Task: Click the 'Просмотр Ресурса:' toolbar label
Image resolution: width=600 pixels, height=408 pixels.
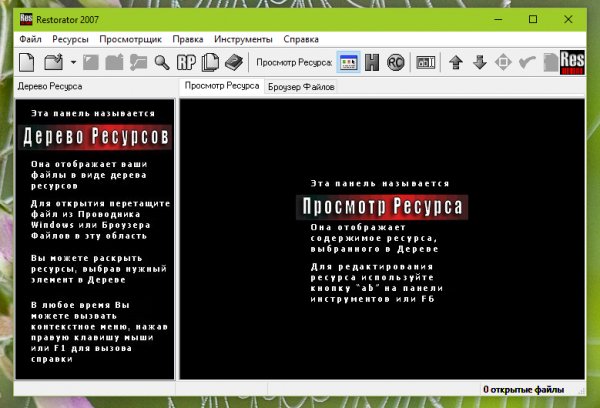Action: [x=294, y=62]
